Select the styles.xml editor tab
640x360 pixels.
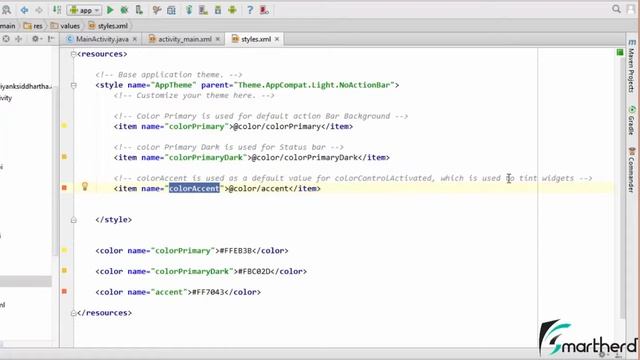click(256, 39)
